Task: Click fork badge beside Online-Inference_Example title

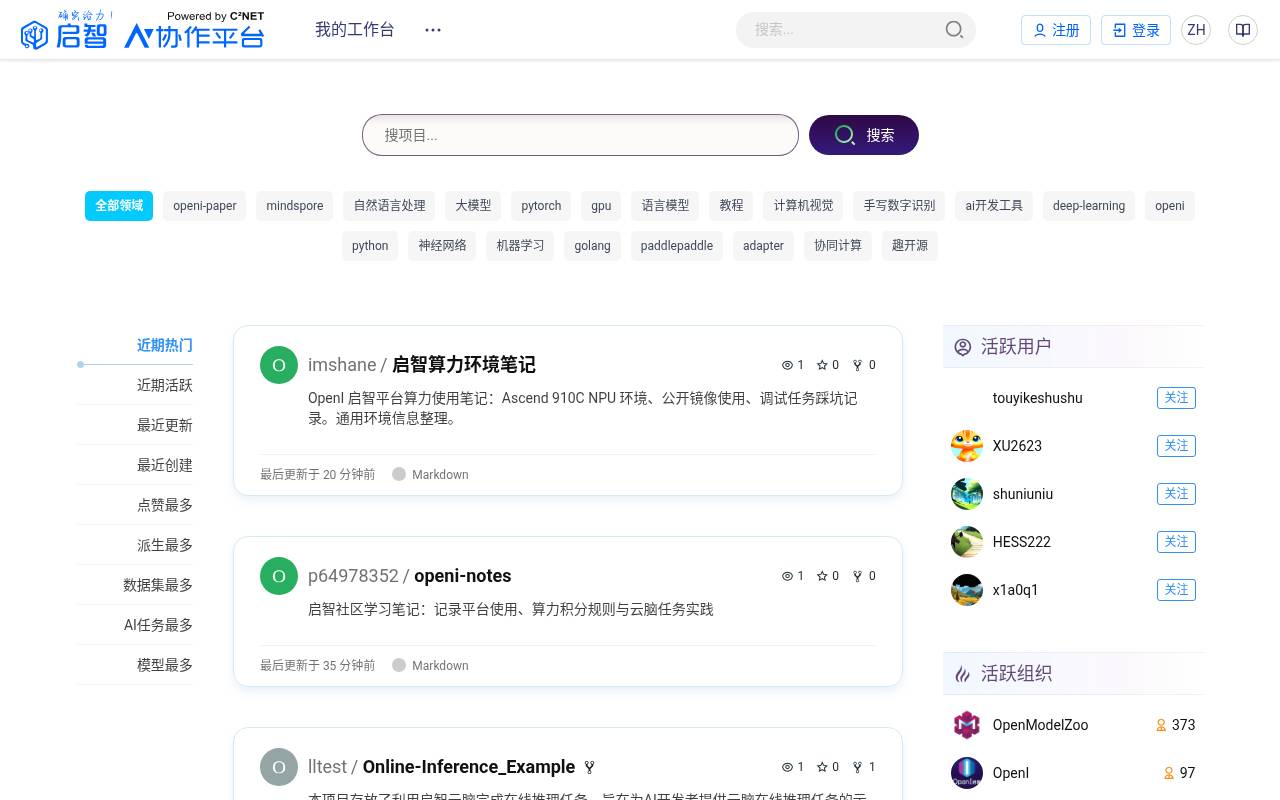Action: [589, 767]
